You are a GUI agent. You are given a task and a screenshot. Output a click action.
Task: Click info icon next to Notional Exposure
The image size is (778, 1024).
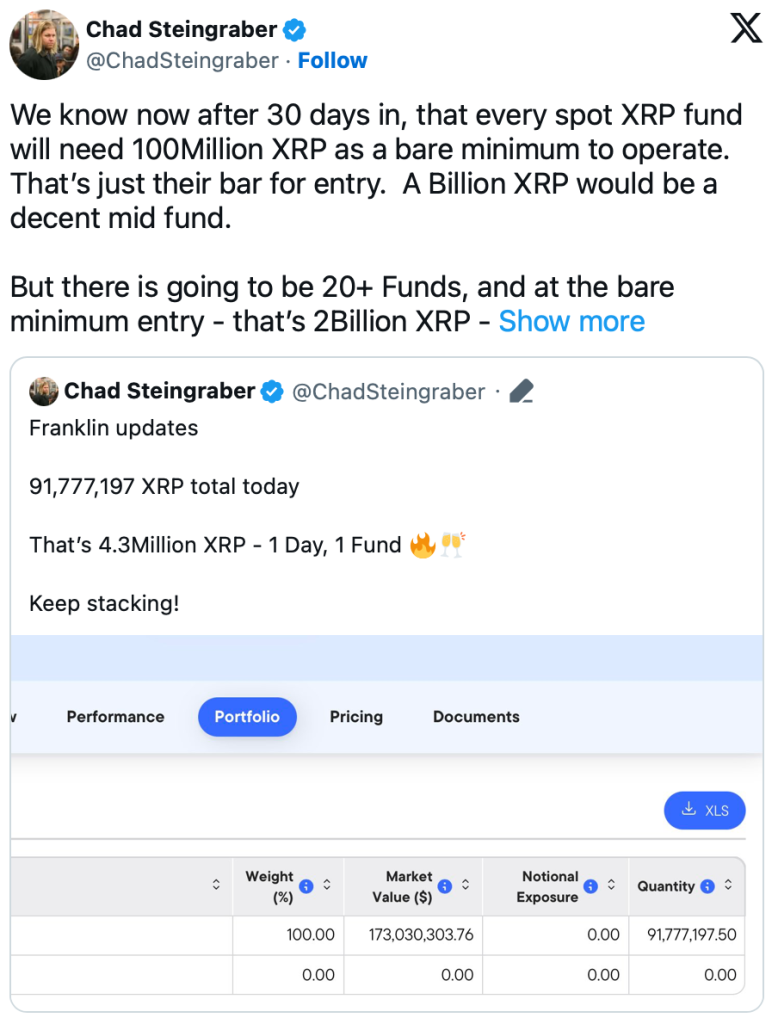[591, 886]
